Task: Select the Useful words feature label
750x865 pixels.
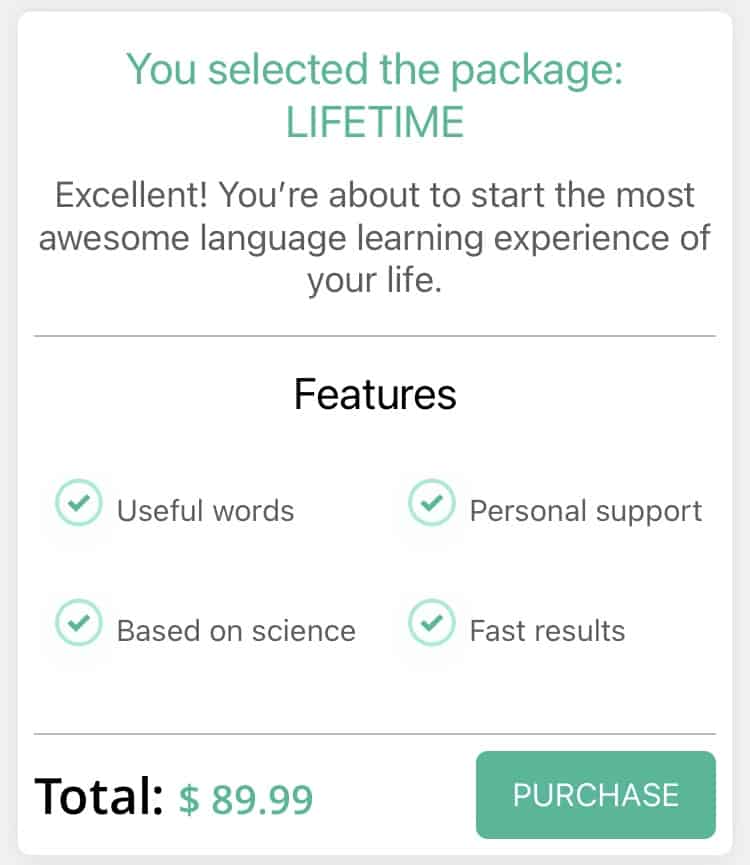Action: [205, 511]
